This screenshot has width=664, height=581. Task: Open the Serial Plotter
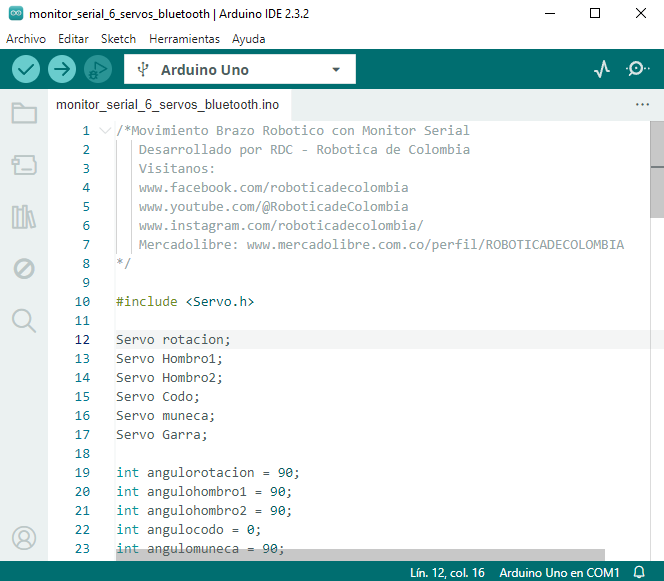601,69
